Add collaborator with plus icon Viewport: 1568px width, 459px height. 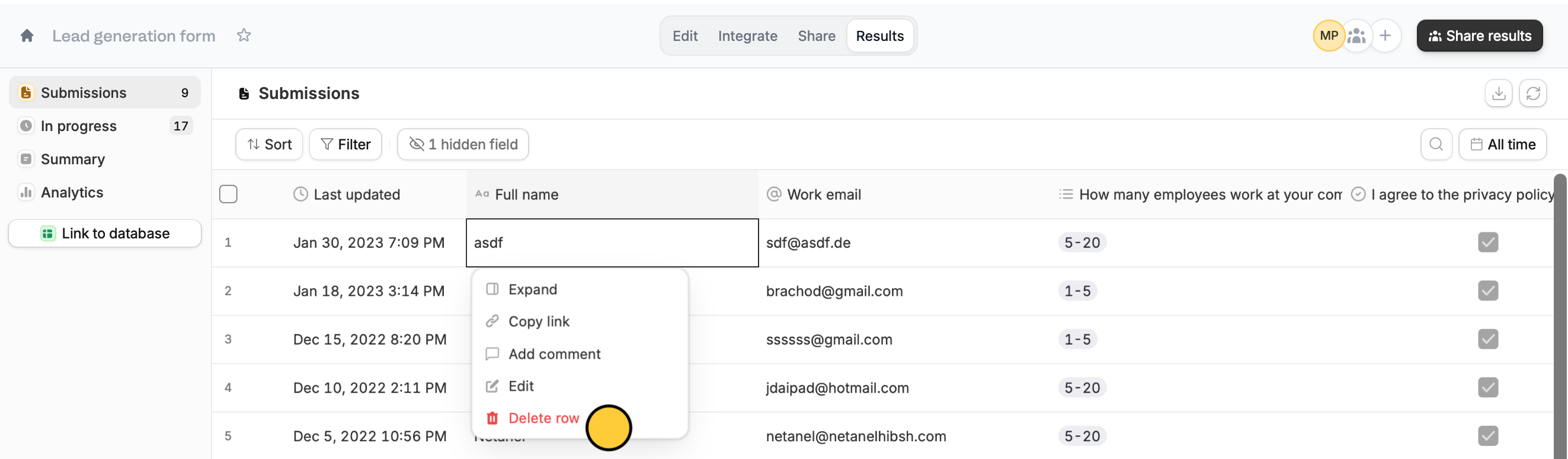tap(1385, 36)
